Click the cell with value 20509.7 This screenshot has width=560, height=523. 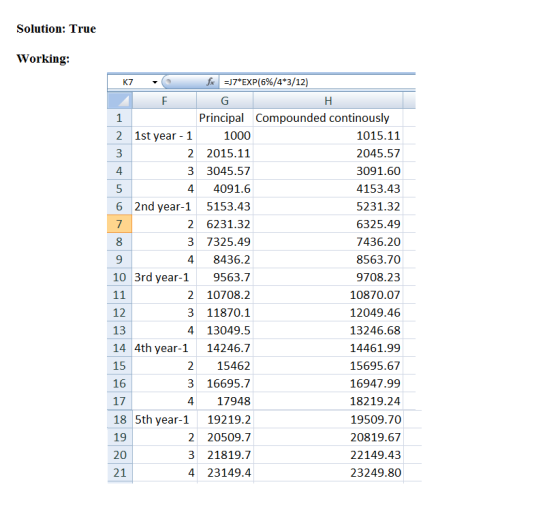[x=225, y=437]
